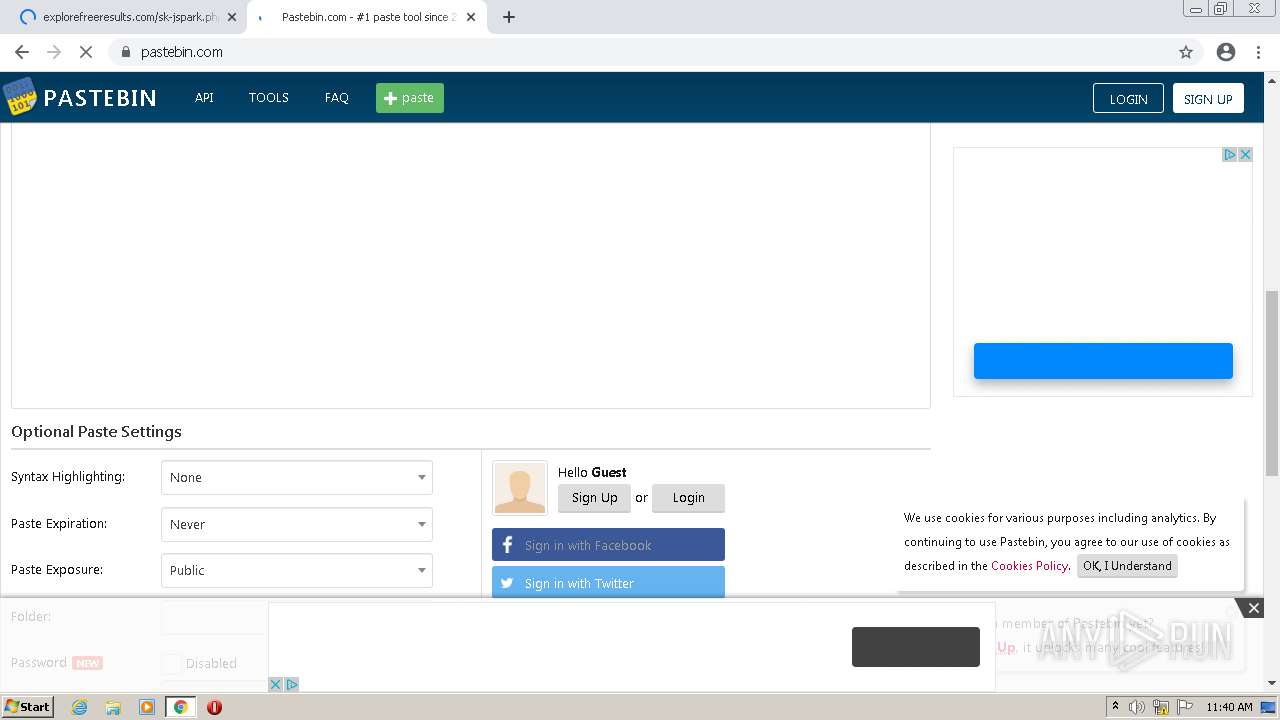Click the SIGN UP button in the header
This screenshot has height=720, width=1280.
click(1208, 98)
